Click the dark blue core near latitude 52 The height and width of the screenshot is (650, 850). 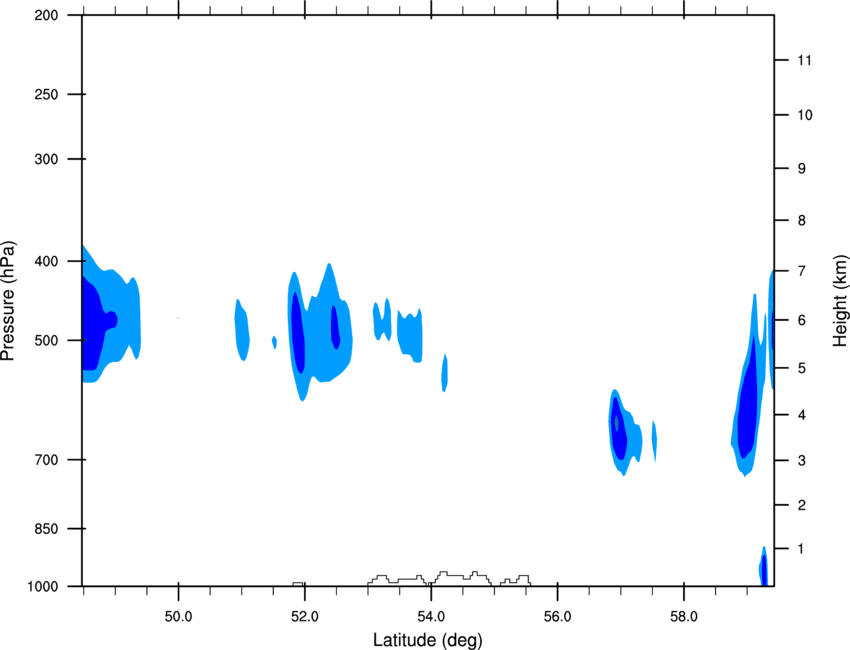click(x=298, y=332)
